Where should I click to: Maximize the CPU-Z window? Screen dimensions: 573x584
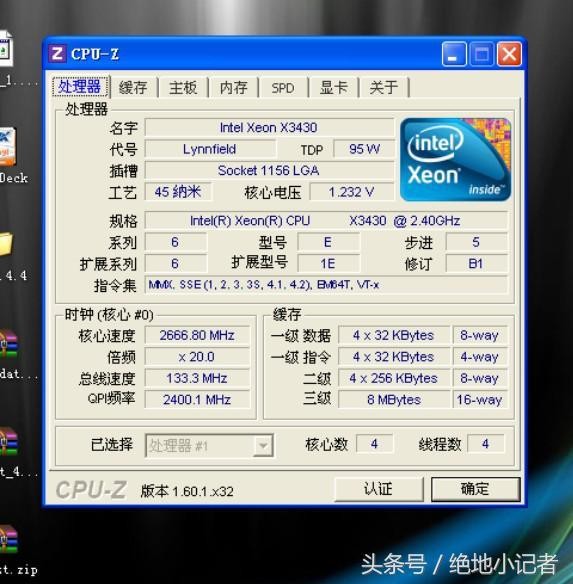pos(482,54)
